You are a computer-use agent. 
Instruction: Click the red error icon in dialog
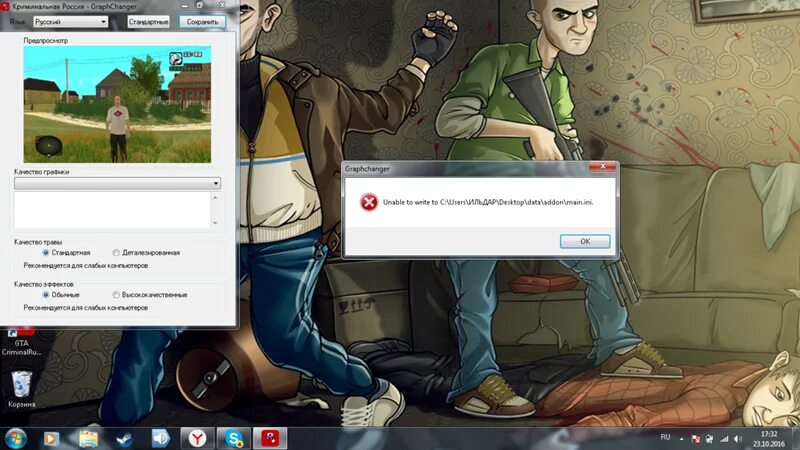368,202
